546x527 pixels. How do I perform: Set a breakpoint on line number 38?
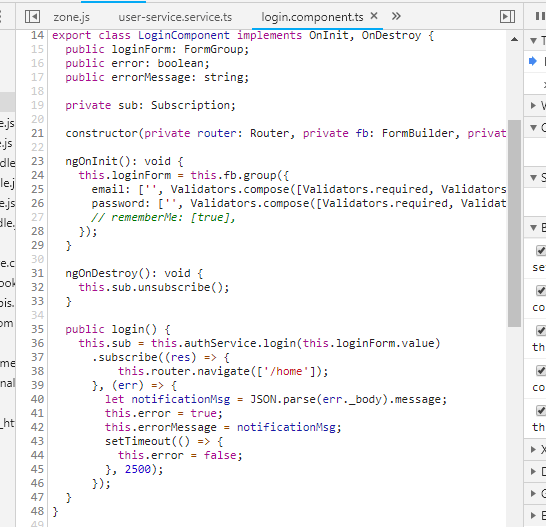click(37, 371)
